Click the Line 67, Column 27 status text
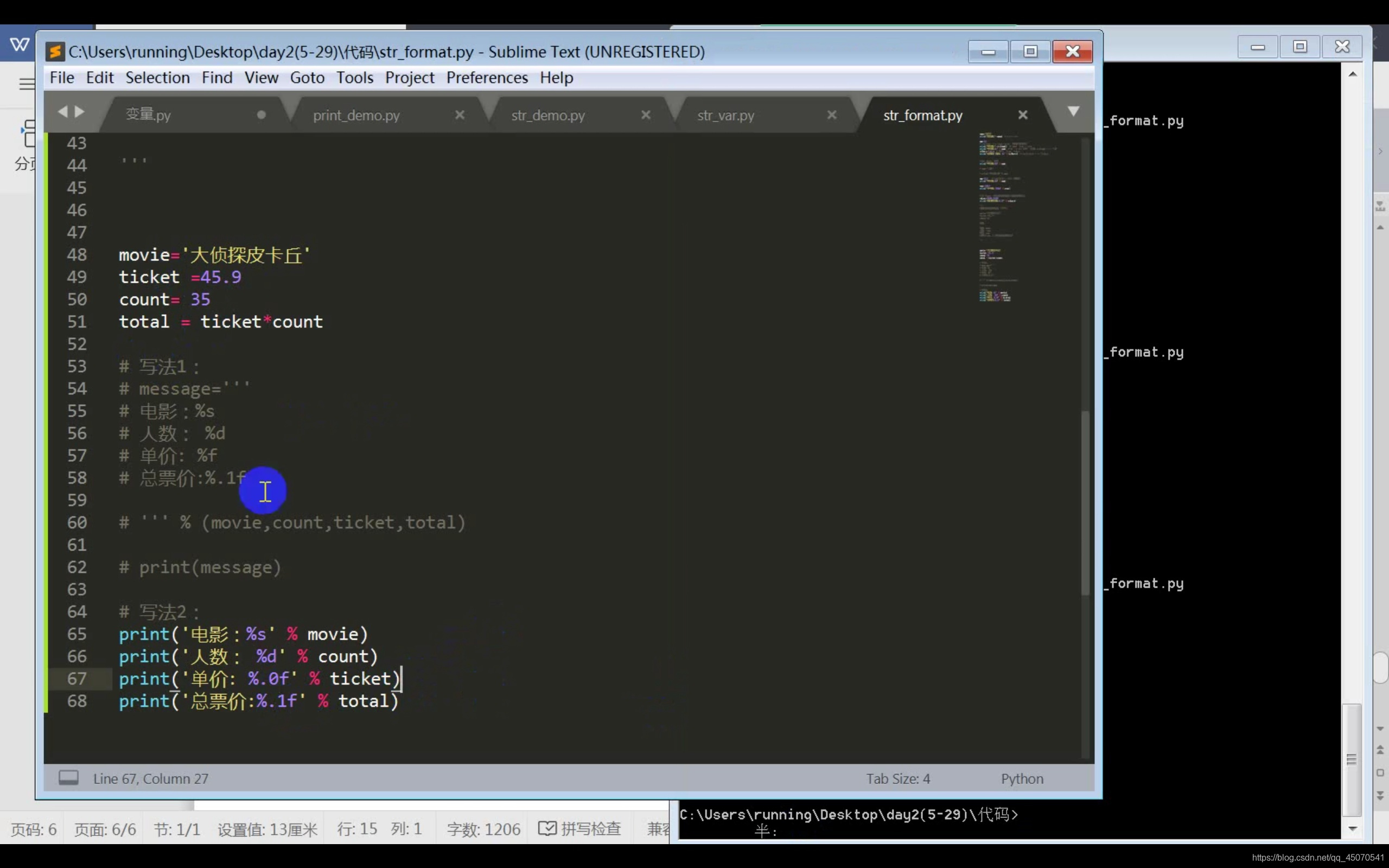1389x868 pixels. [151, 778]
